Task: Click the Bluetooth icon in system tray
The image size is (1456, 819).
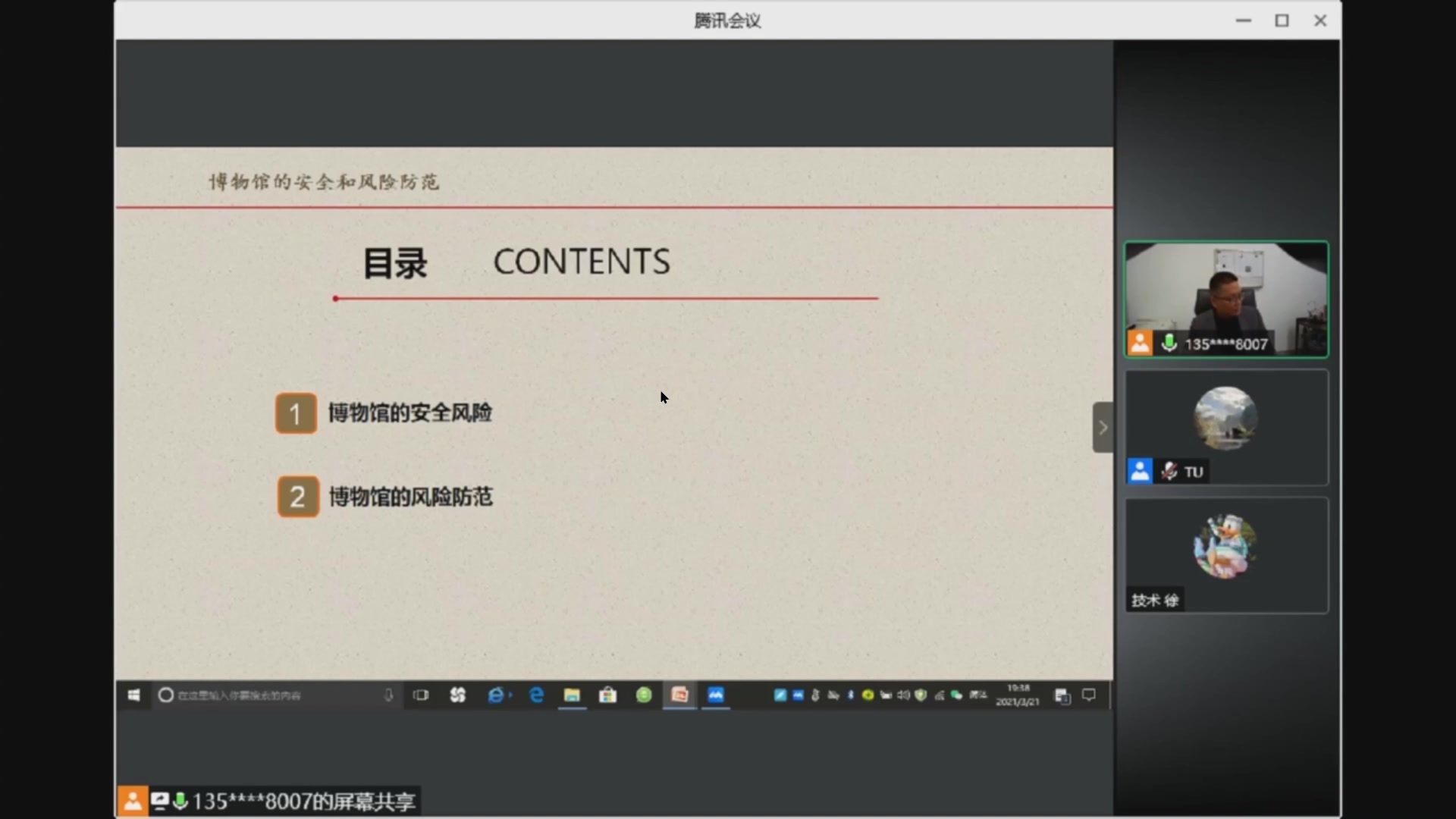Action: click(x=850, y=695)
